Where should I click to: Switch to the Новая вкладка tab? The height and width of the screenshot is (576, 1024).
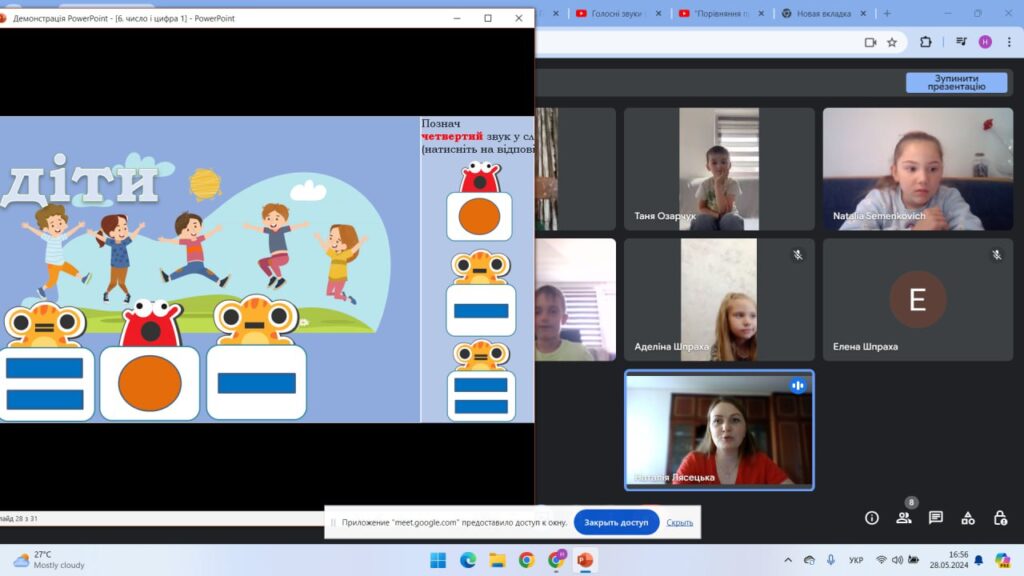[824, 14]
